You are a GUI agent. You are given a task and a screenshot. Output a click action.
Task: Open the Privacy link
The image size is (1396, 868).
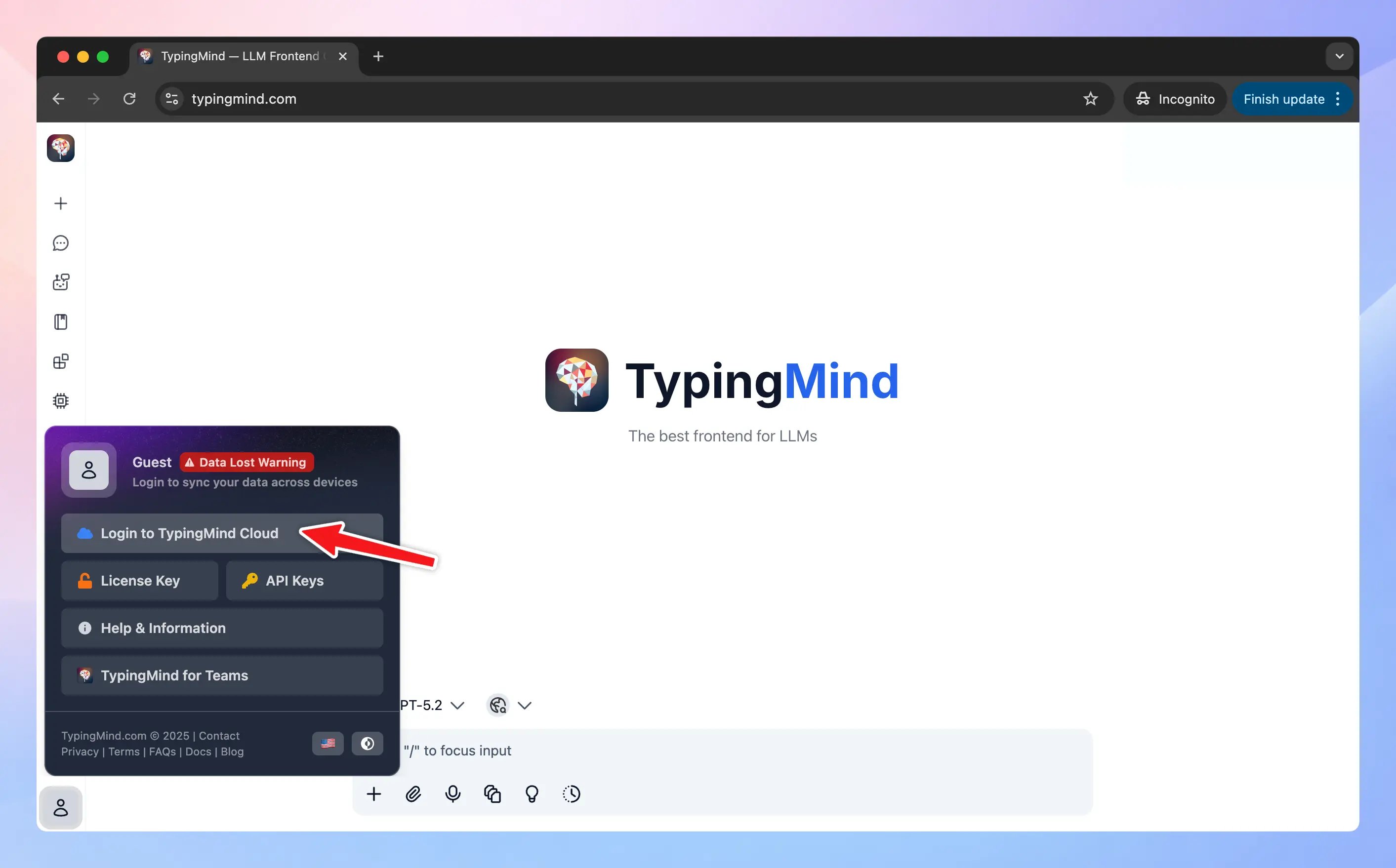click(80, 751)
